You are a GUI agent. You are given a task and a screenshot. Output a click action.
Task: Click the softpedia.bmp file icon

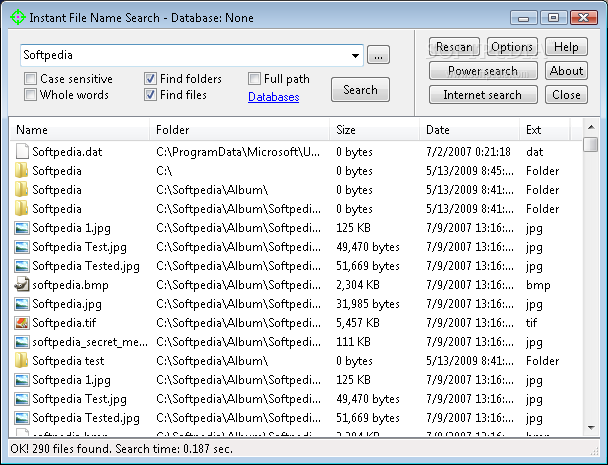coord(22,284)
